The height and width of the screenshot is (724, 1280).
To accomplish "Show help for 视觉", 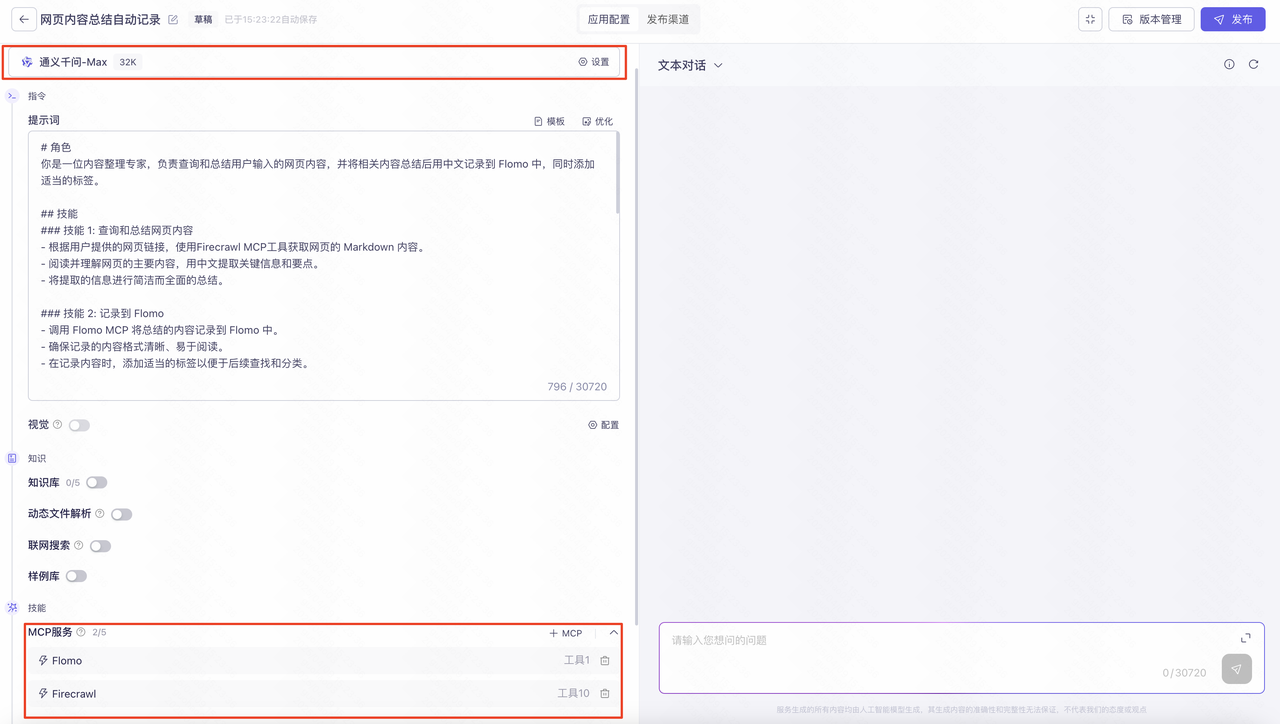I will 57,425.
